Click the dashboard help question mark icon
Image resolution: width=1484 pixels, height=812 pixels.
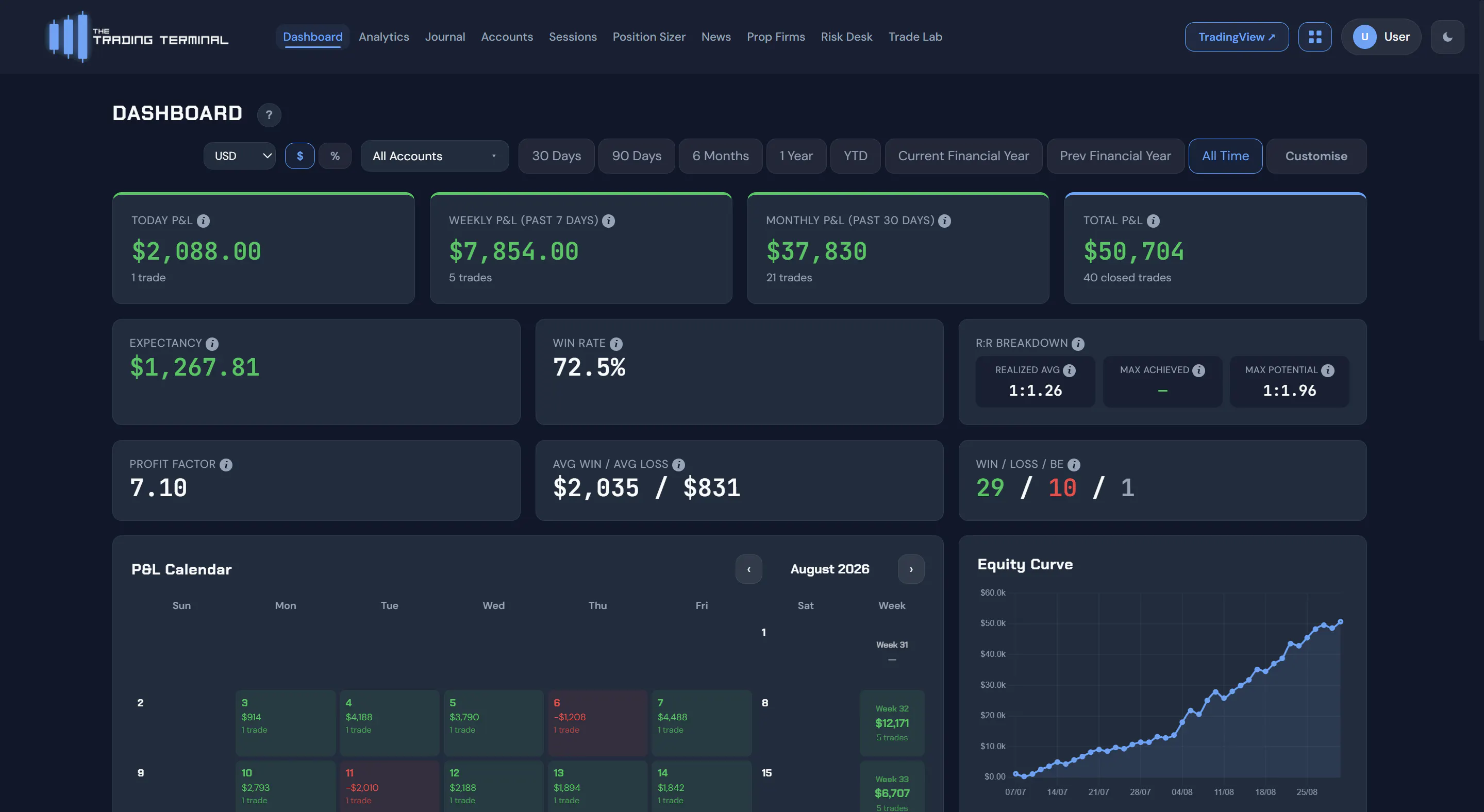(x=269, y=114)
